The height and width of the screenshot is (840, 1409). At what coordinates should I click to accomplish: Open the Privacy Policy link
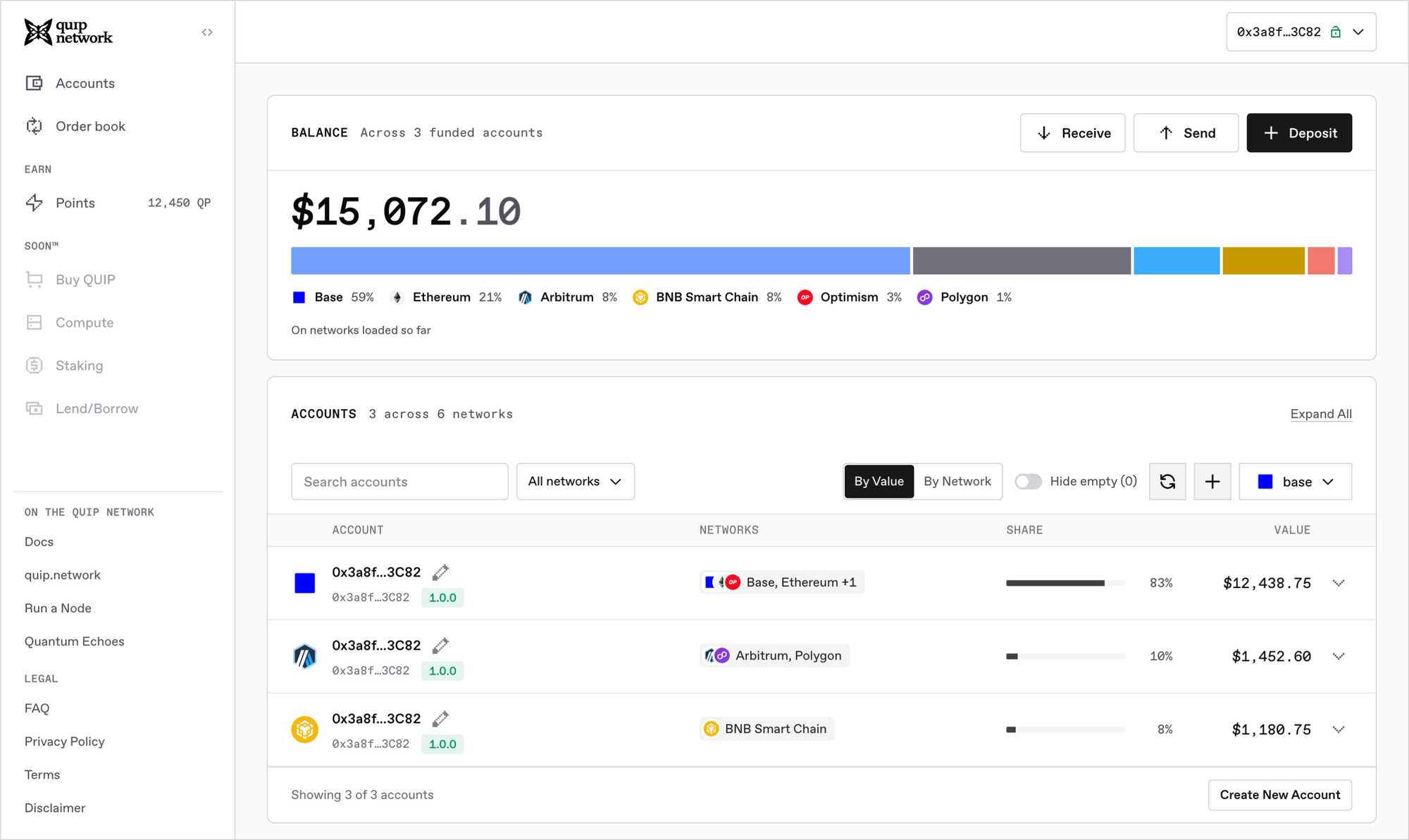pyautogui.click(x=64, y=741)
